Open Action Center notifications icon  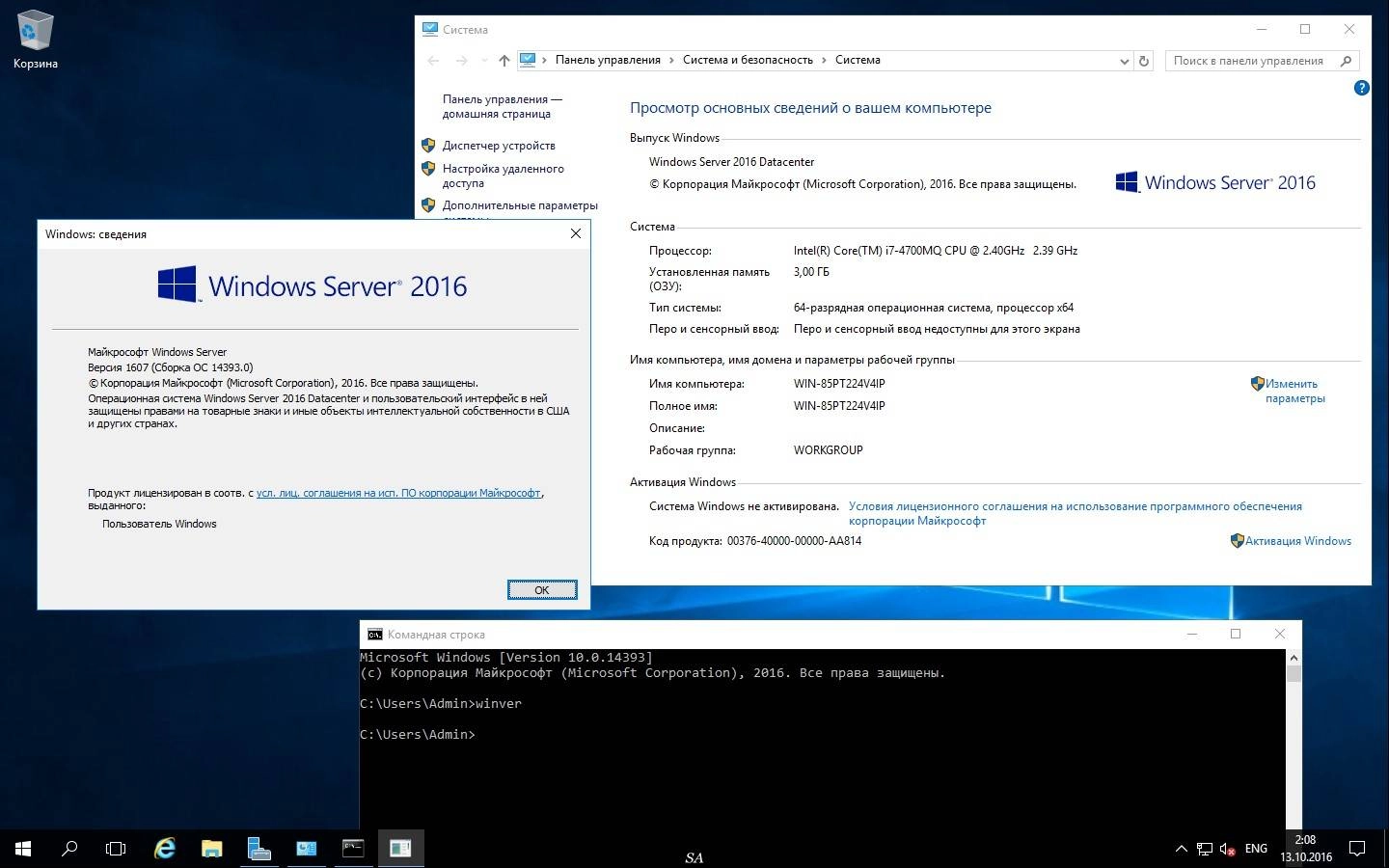click(x=1356, y=849)
